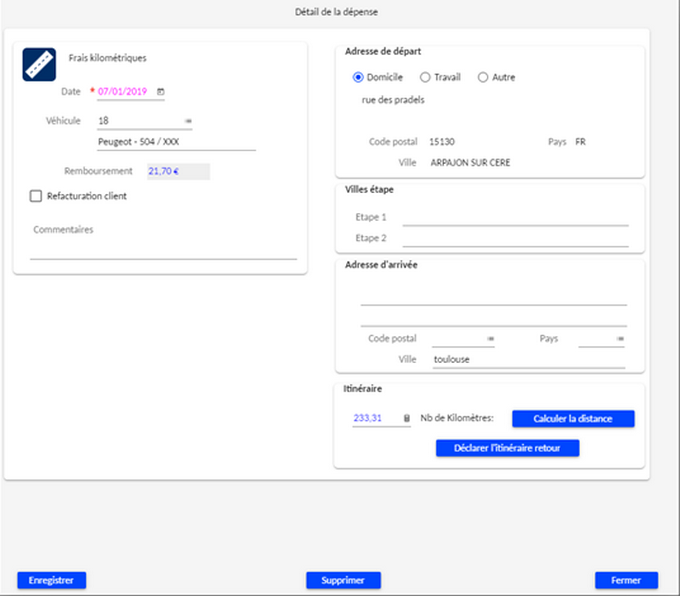The image size is (680, 596).
Task: Click Déclarer l'itinéraire retour
Action: tap(507, 448)
